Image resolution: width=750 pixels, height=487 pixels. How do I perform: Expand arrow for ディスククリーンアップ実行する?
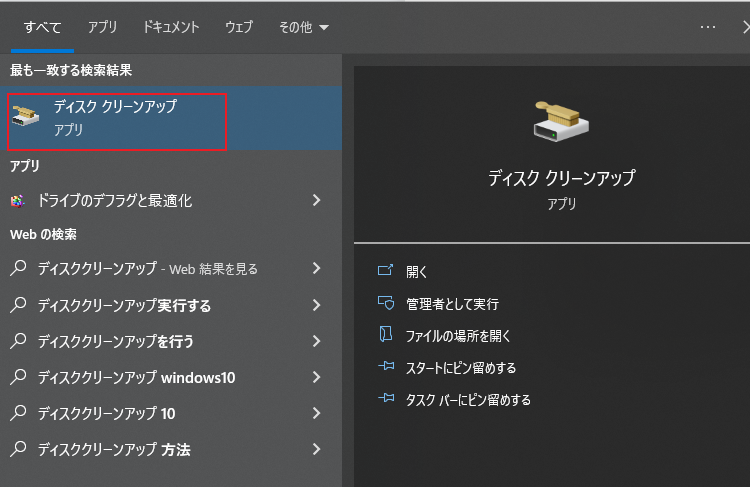coord(316,305)
